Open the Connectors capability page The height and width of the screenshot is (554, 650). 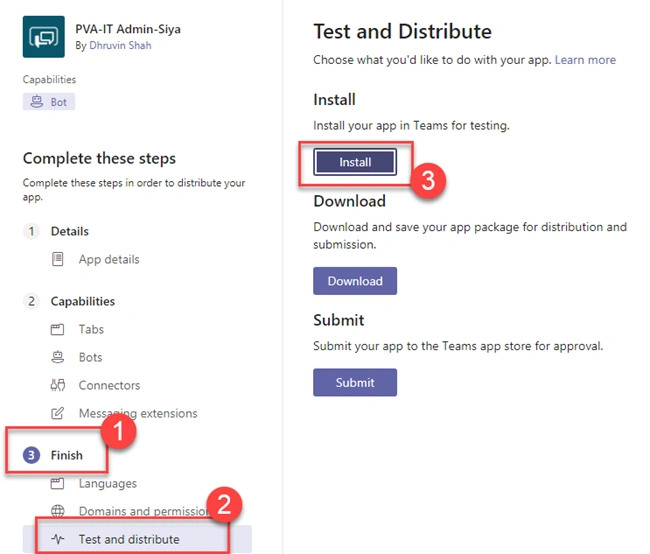[109, 385]
